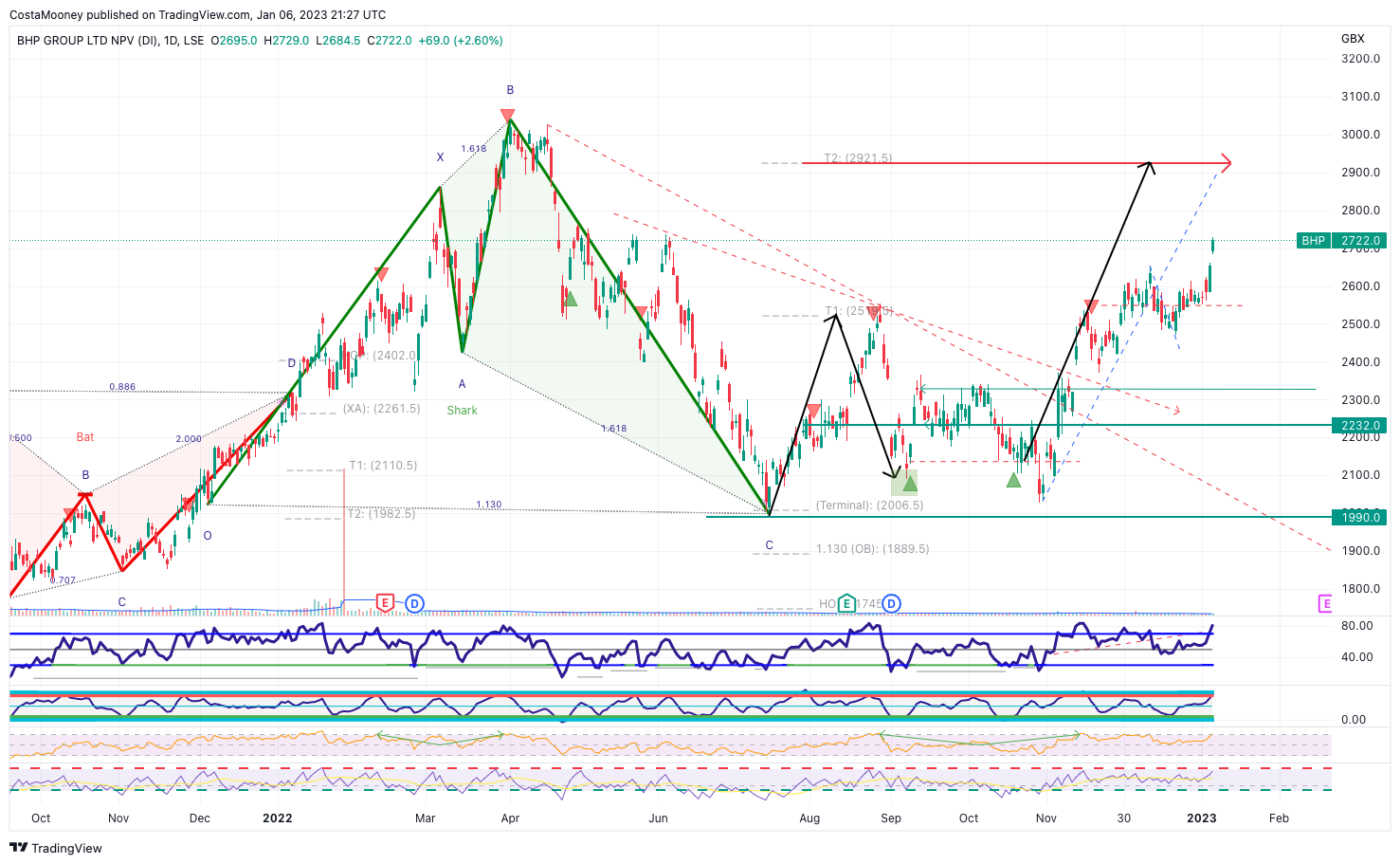
Task: Click the magenta E marker at far right
Action: 1326,604
